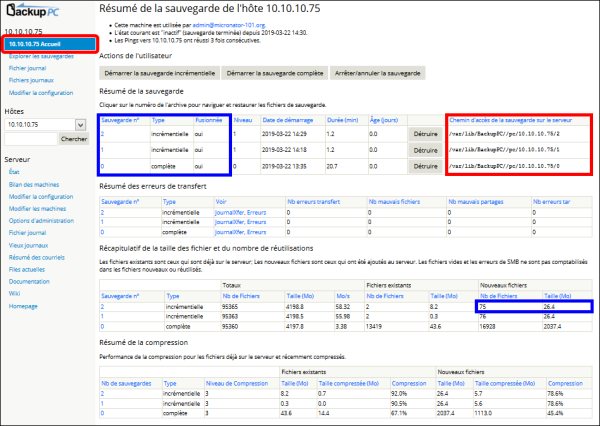Open JournalXfer link for backup 2
Viewport: 600px width, 426px height.
pos(229,212)
